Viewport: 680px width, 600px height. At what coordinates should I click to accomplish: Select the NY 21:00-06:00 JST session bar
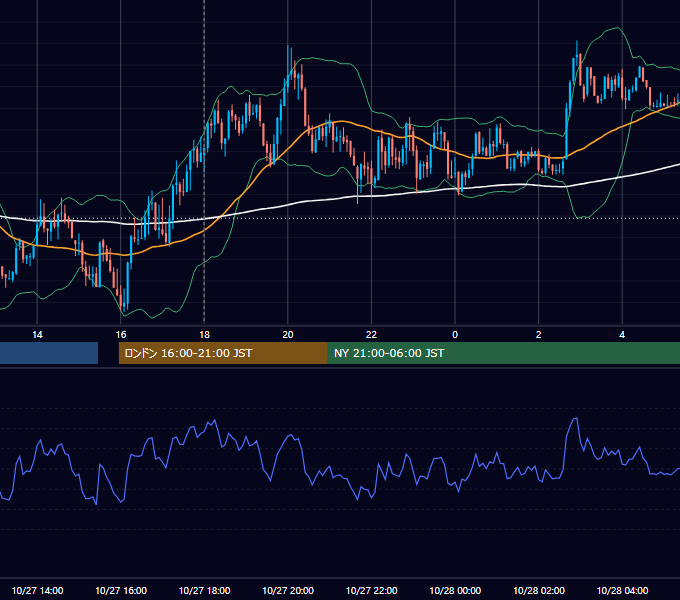pos(504,353)
